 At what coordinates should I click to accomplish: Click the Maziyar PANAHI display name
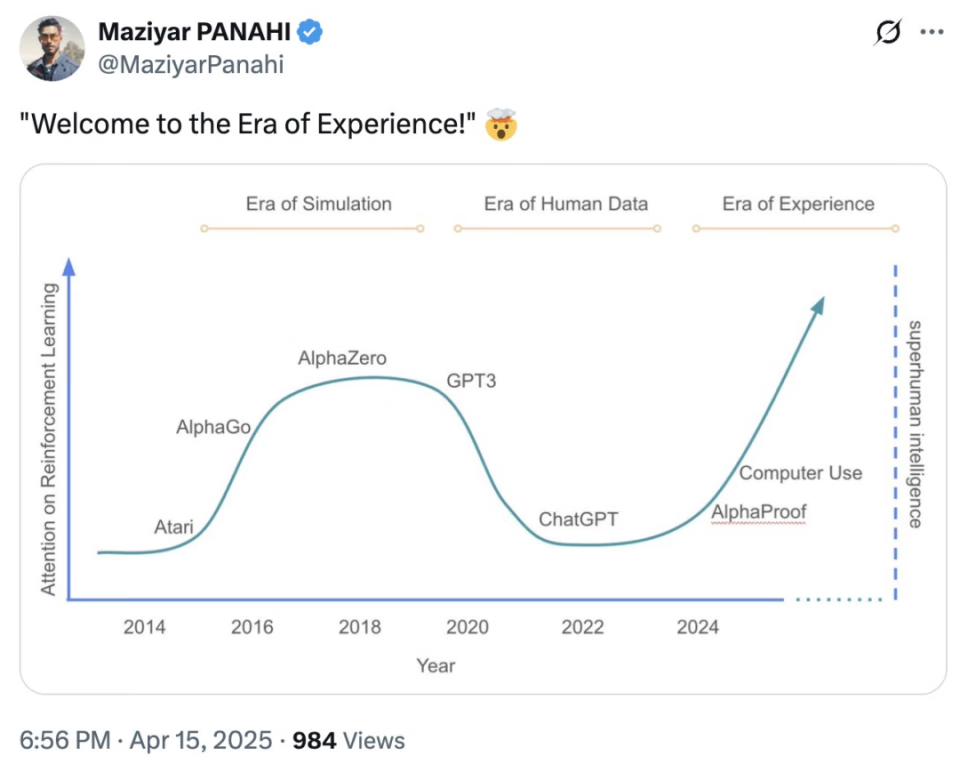(194, 32)
